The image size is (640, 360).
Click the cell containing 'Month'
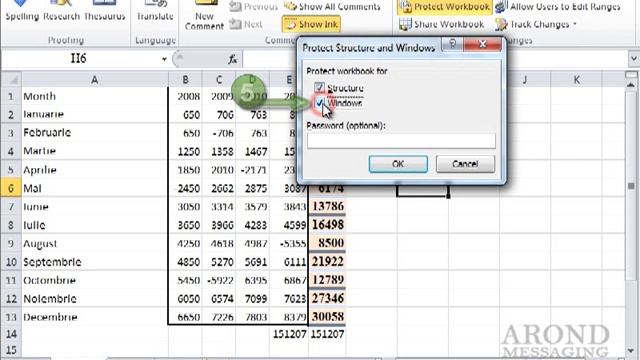click(95, 96)
